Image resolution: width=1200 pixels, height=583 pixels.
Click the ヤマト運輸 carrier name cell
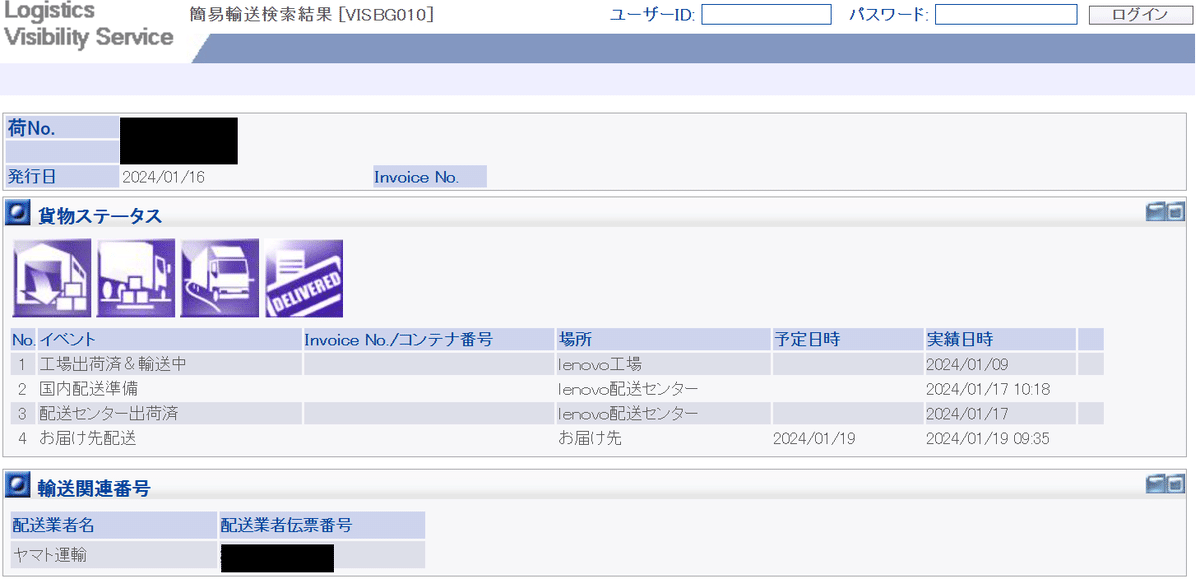pyautogui.click(x=114, y=554)
